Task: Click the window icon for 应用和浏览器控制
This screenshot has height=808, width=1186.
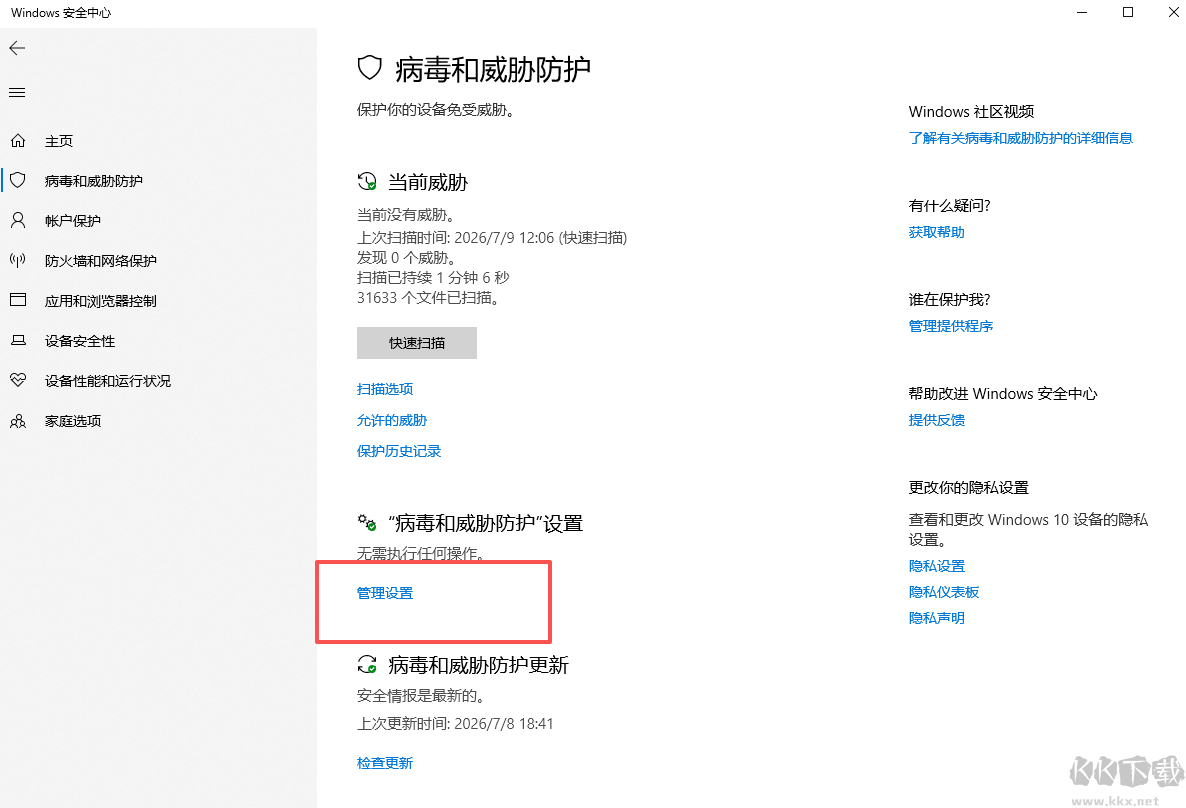Action: [18, 300]
